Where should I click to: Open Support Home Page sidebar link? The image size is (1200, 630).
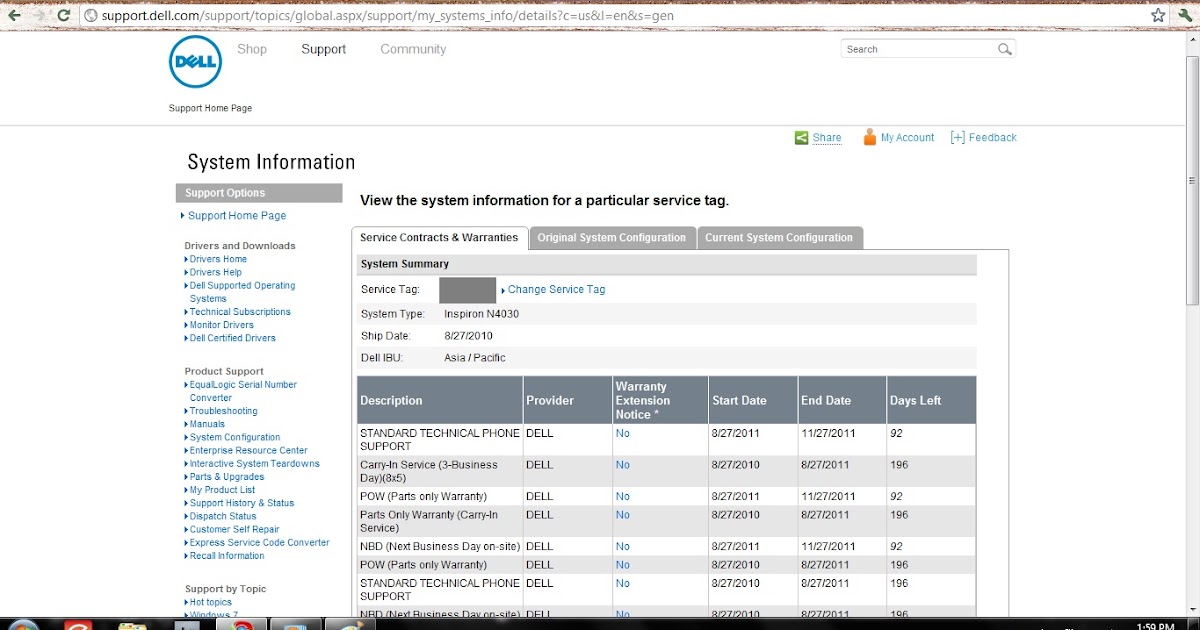(x=237, y=216)
